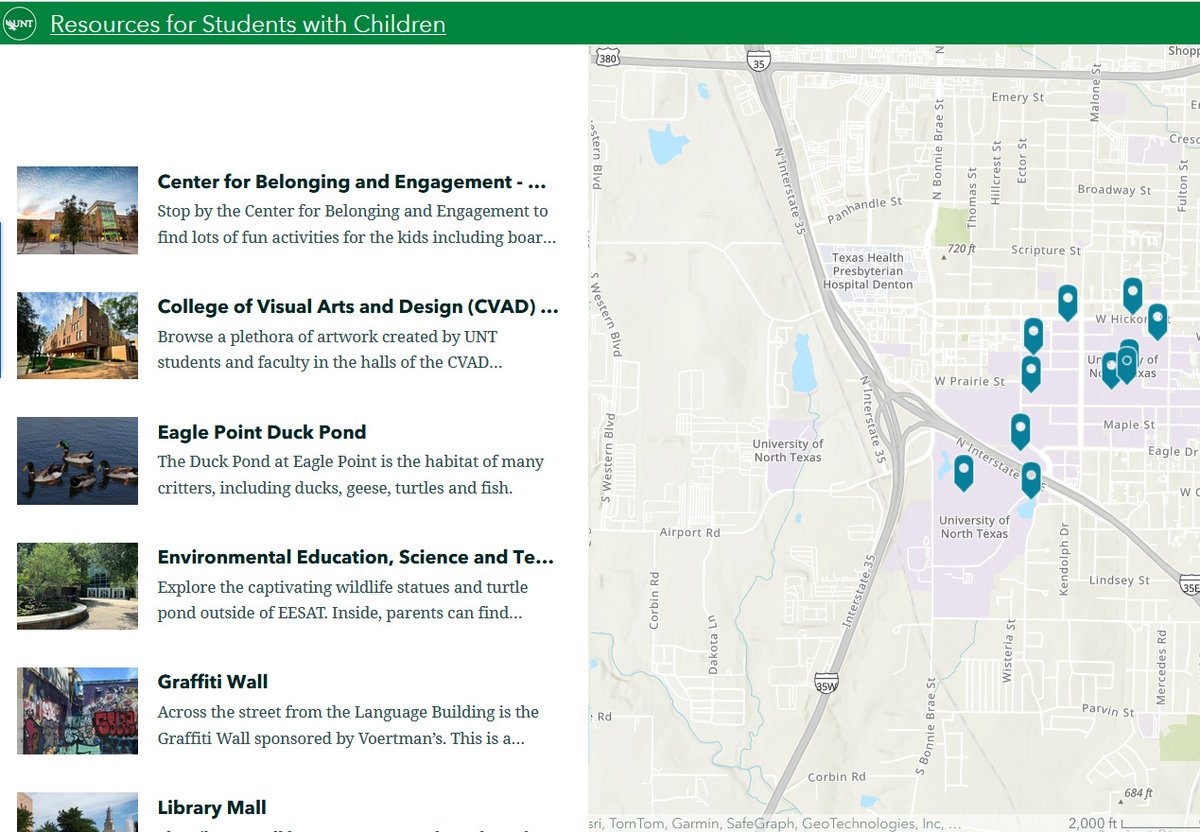Click the US 380 highway shield on the map
This screenshot has width=1200, height=832.
[607, 58]
